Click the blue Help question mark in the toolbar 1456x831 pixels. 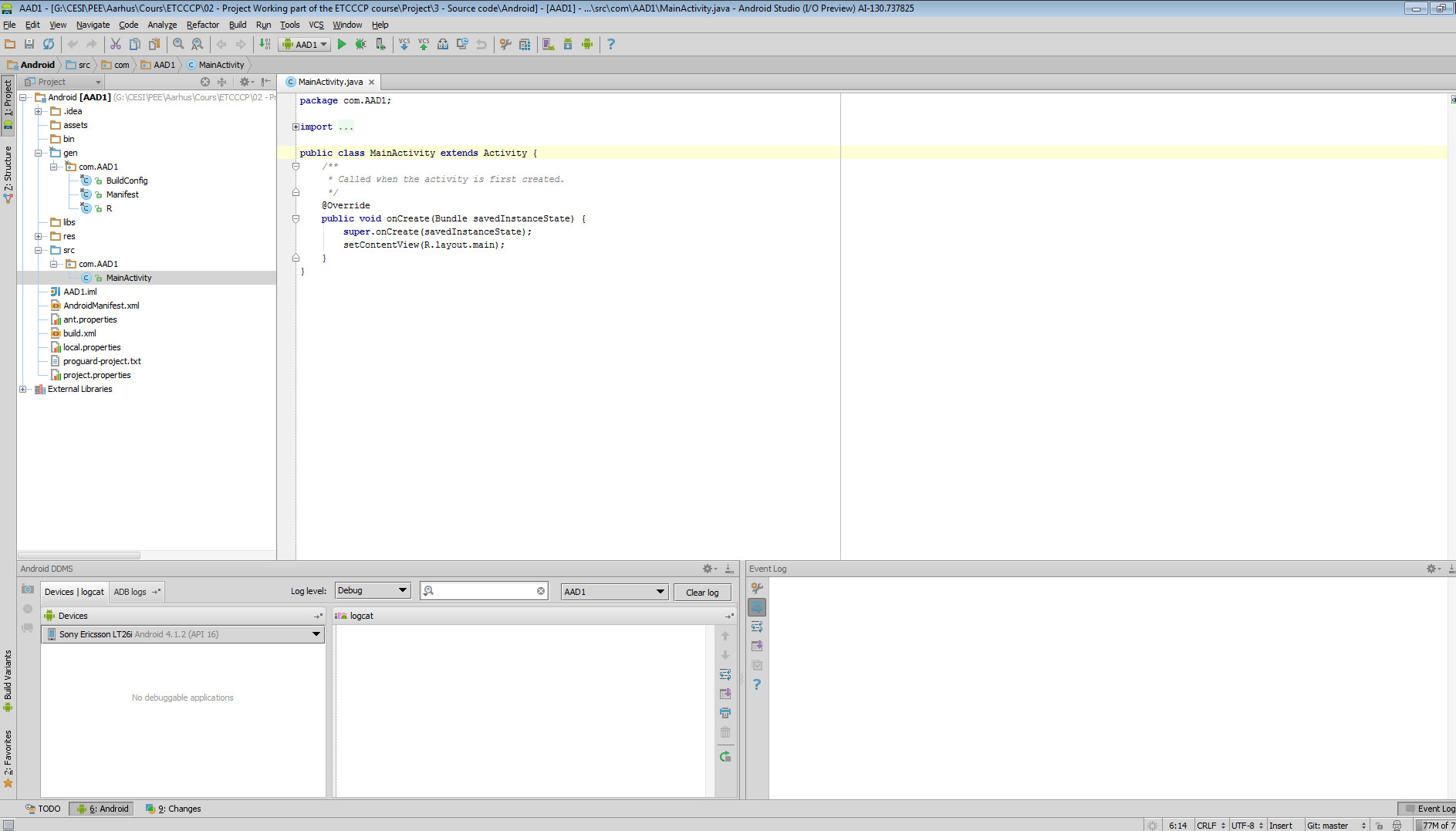point(611,44)
